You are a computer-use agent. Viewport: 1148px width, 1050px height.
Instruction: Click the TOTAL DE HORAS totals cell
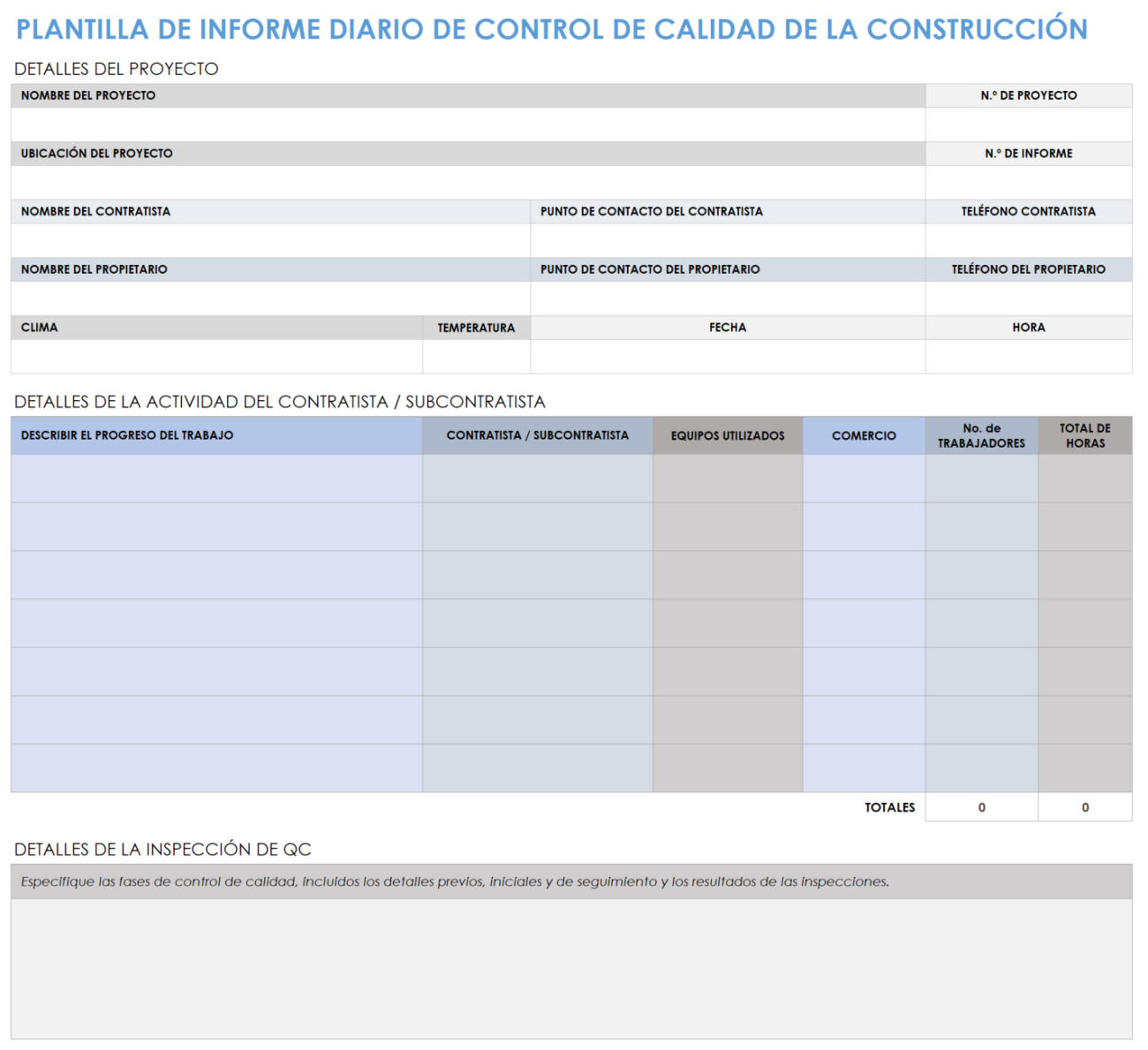pyautogui.click(x=1084, y=807)
